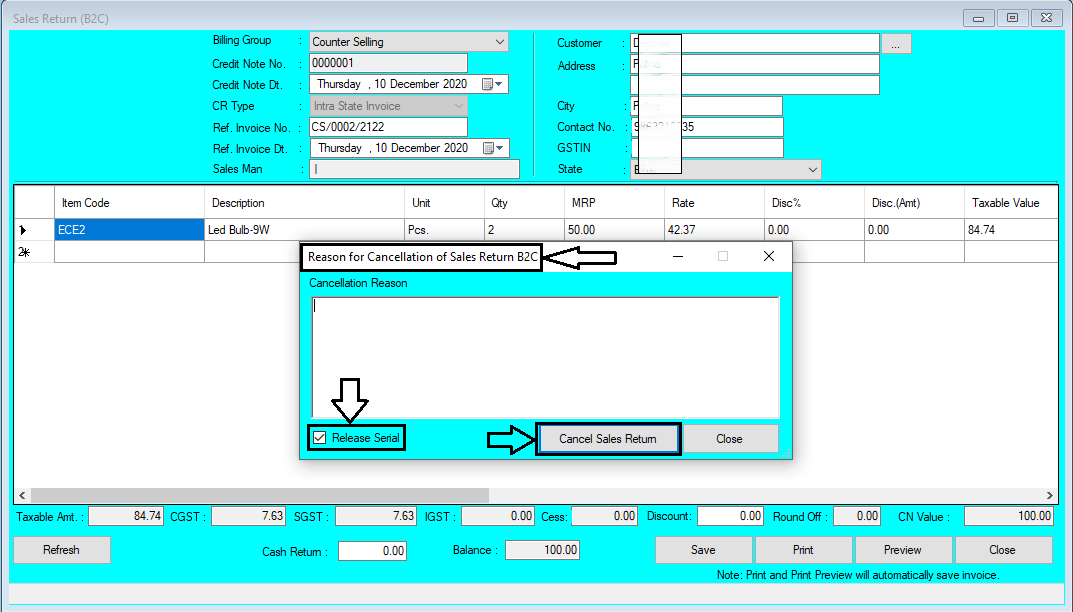This screenshot has height=612, width=1073.
Task: Expand the CR Type dropdown
Action: pos(458,105)
